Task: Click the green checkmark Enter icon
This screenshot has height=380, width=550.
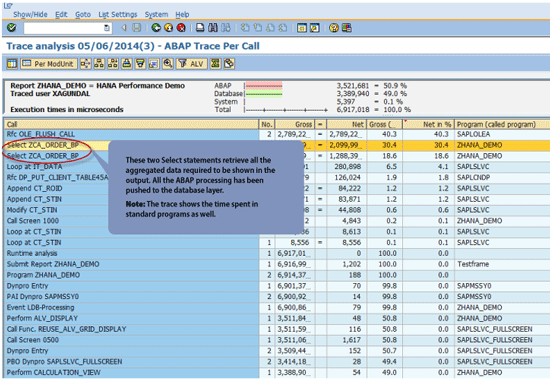Action: [x=12, y=27]
